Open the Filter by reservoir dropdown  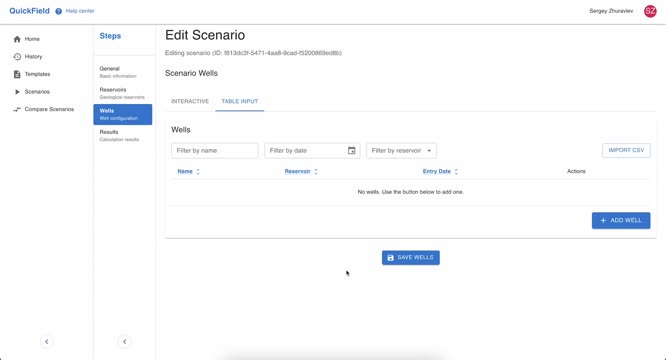pyautogui.click(x=401, y=151)
